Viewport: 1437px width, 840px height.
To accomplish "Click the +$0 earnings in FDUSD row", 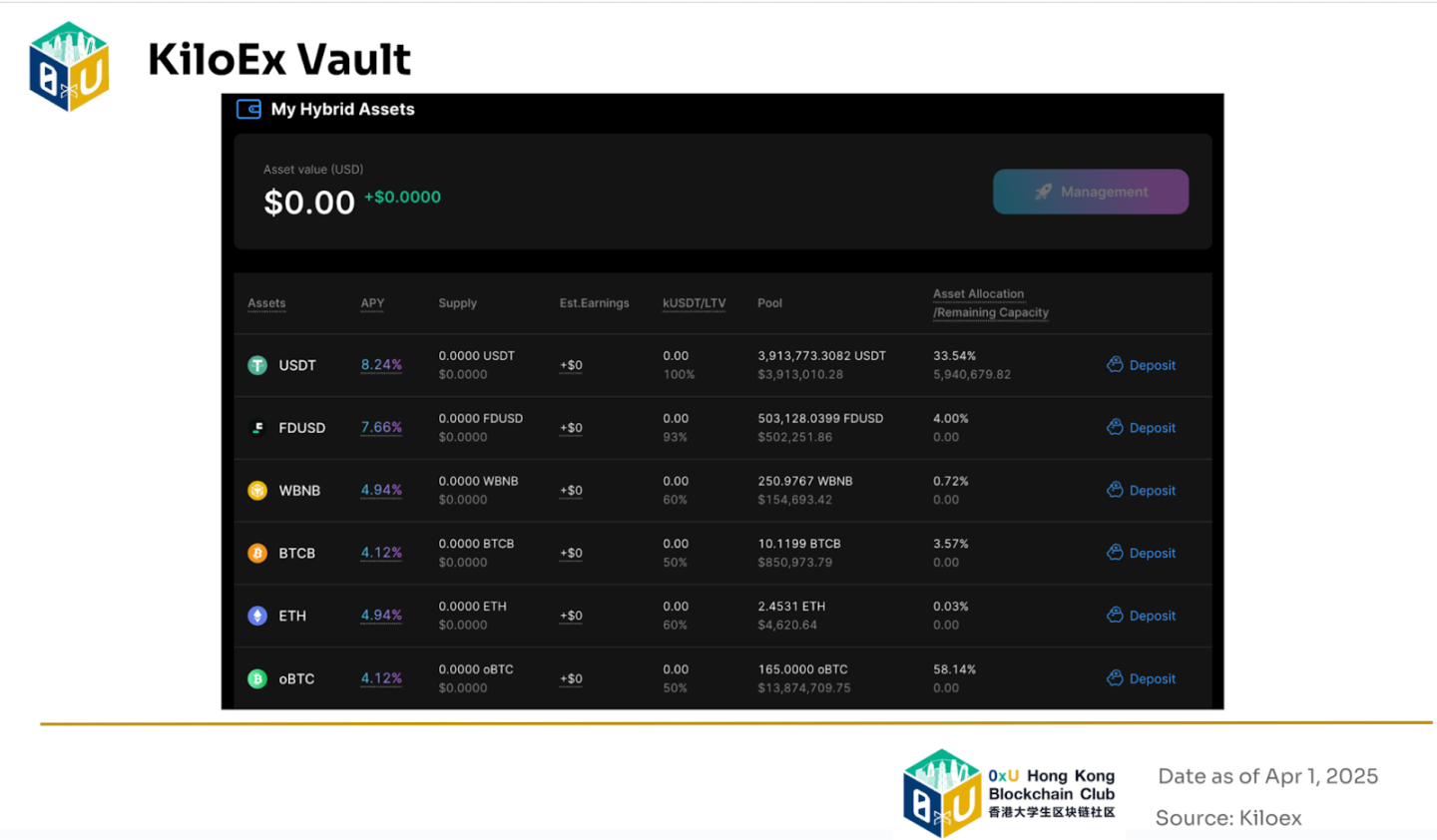I will (x=571, y=428).
